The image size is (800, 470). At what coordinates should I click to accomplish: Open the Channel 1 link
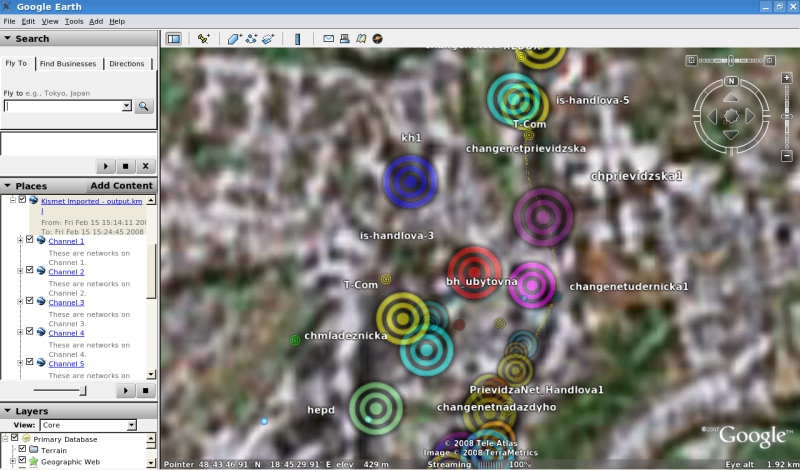pyautogui.click(x=66, y=241)
